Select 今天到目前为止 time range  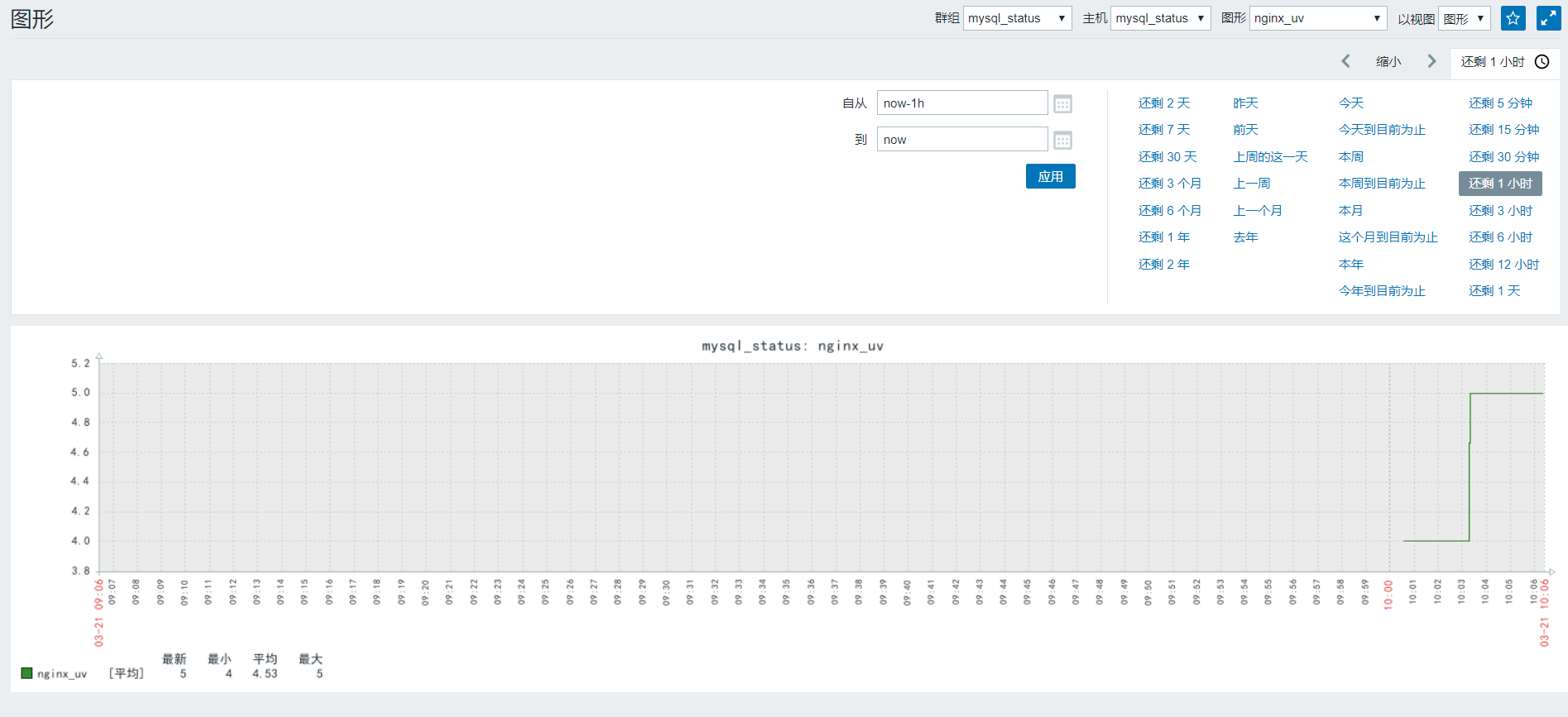(x=1382, y=130)
